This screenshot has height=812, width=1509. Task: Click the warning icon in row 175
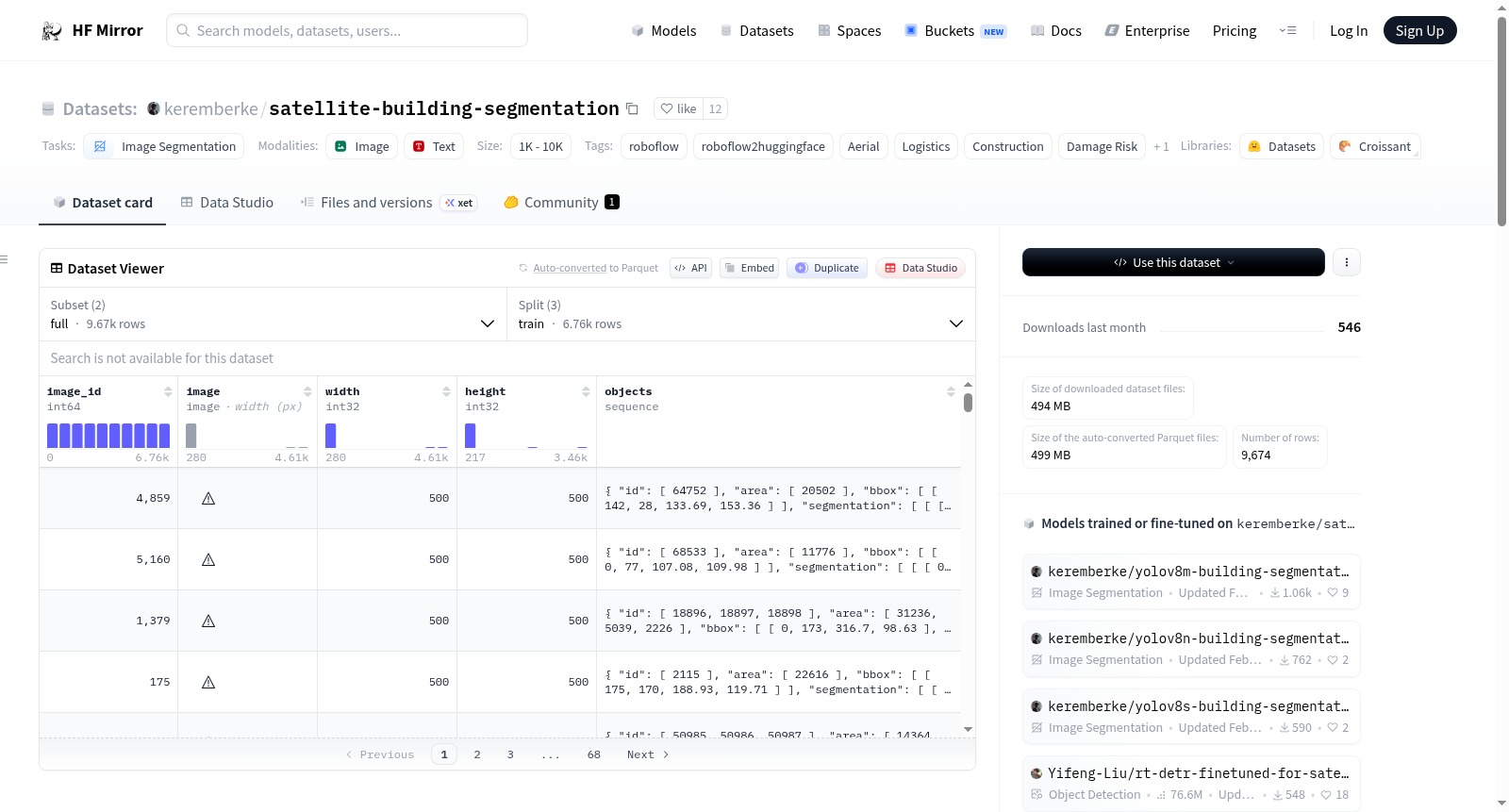pos(208,682)
